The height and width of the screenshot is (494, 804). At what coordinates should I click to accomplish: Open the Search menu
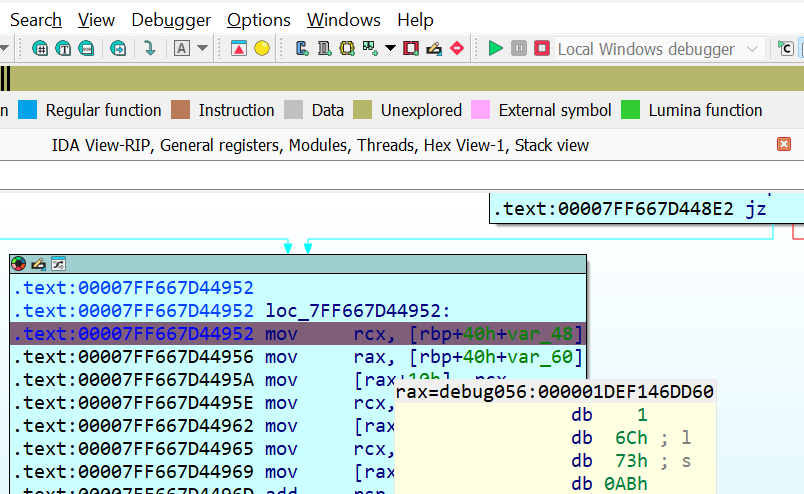36,20
